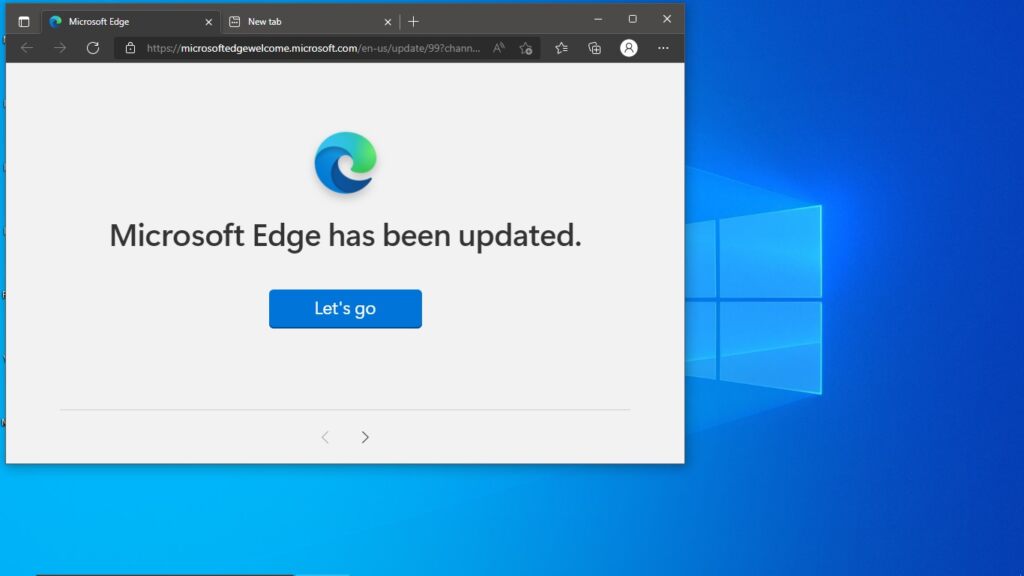
Task: Click the Edge logo image
Action: coord(345,163)
